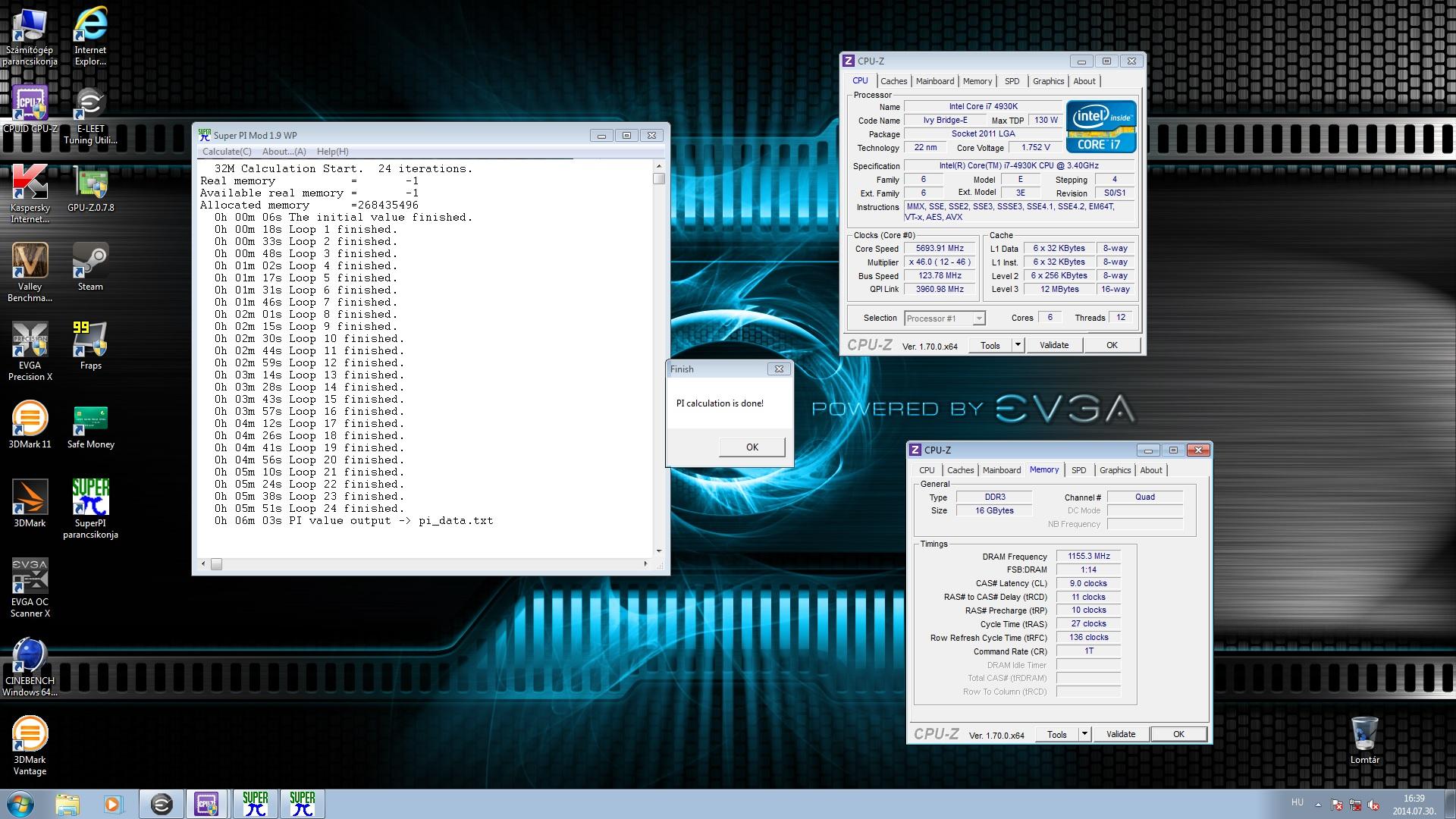Open SuperPI parancsikonja desktop icon
Viewport: 1456px width, 819px height.
point(90,510)
